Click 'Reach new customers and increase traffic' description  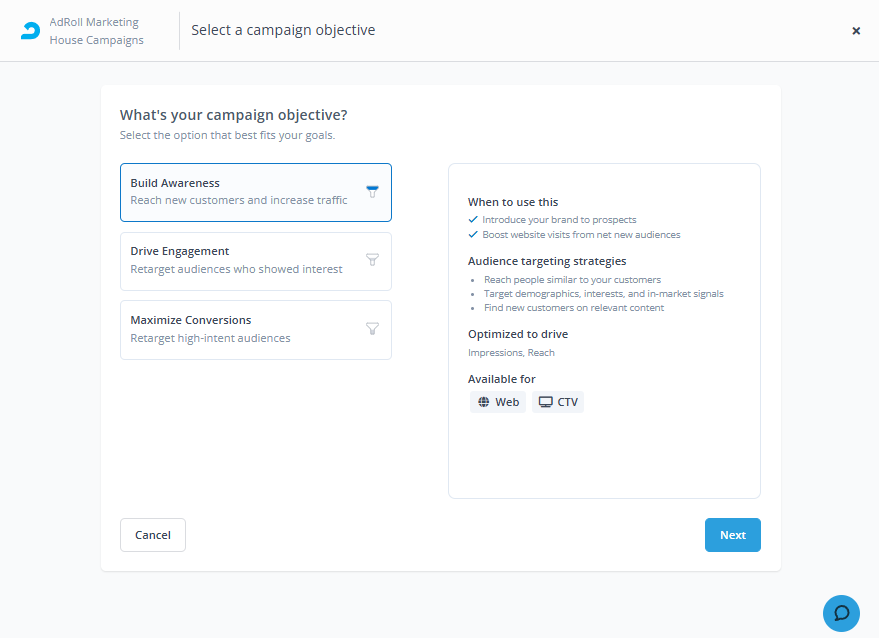(x=239, y=200)
